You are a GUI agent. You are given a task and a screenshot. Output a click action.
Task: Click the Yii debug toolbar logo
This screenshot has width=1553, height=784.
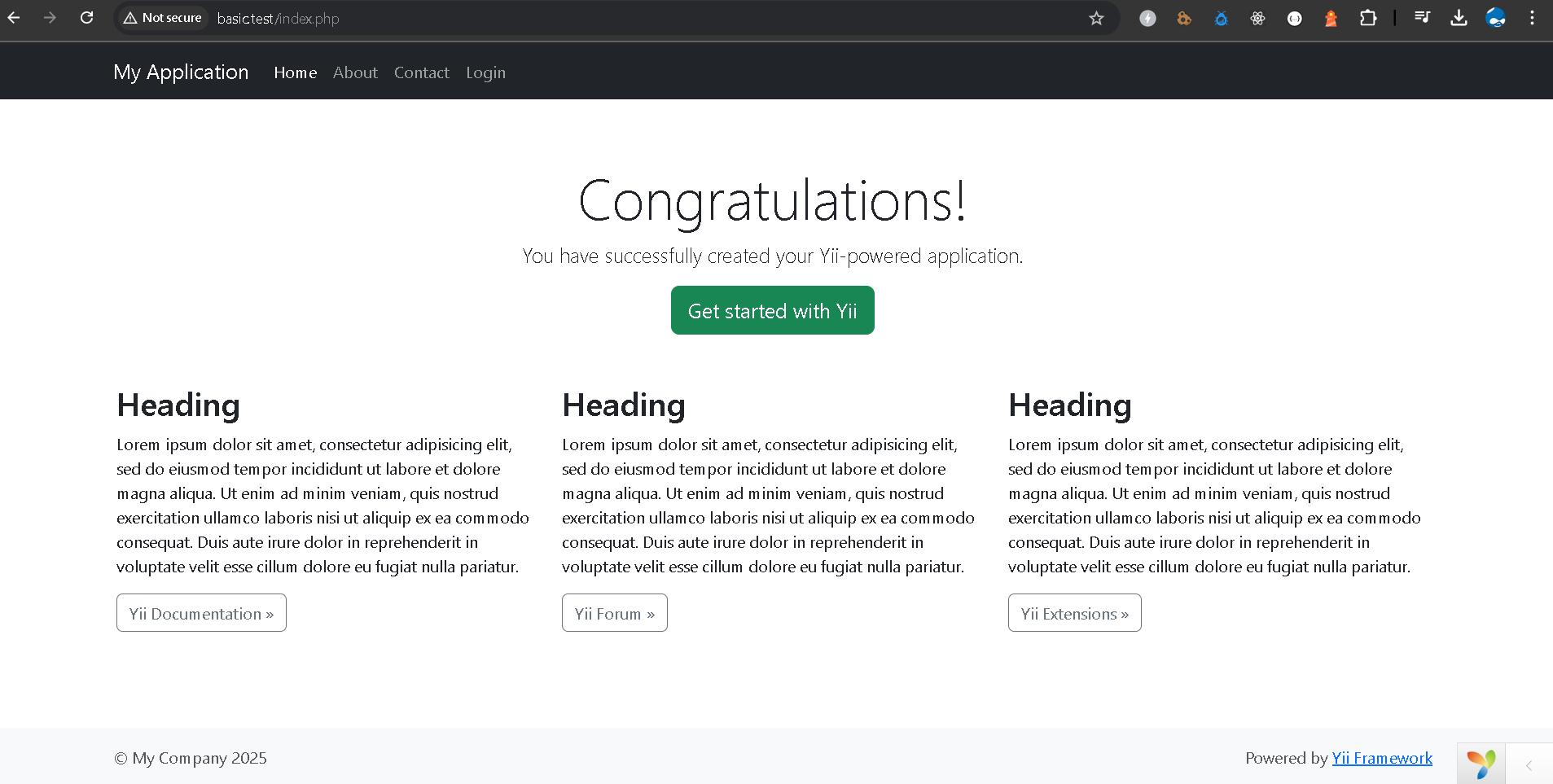[1481, 764]
